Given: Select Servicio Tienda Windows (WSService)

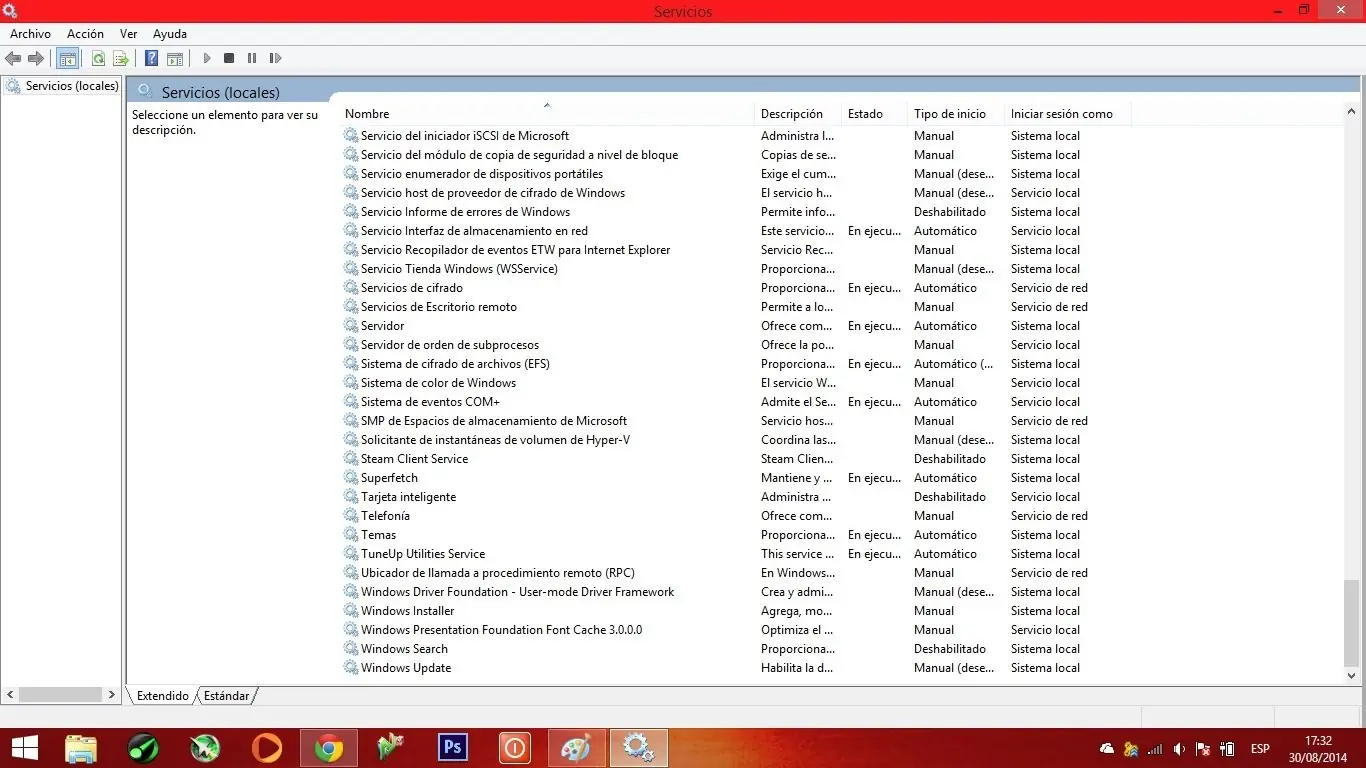Looking at the screenshot, I should pyautogui.click(x=736, y=269).
